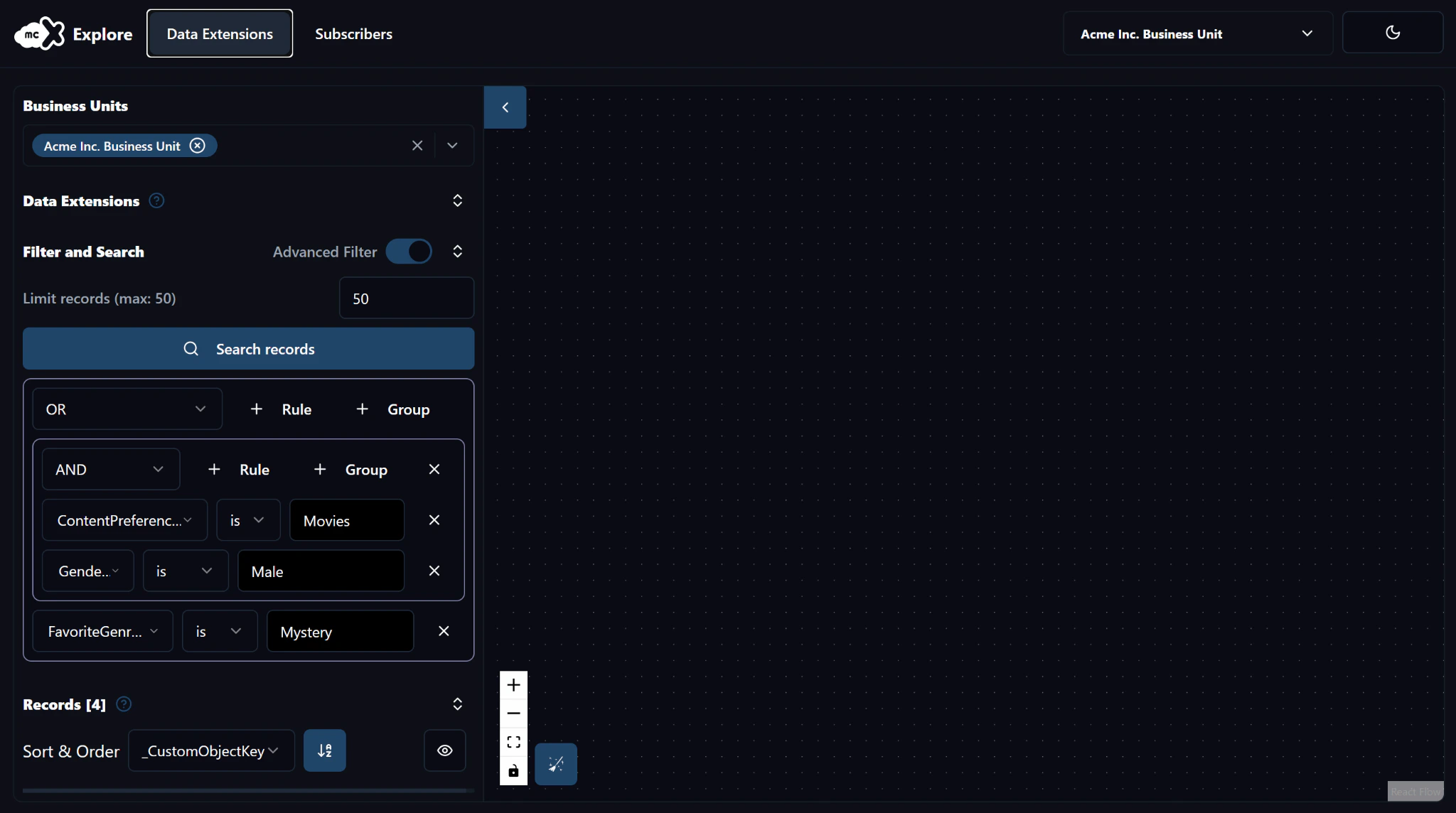Click the MC Explore logo icon
1456x813 pixels.
tap(40, 33)
